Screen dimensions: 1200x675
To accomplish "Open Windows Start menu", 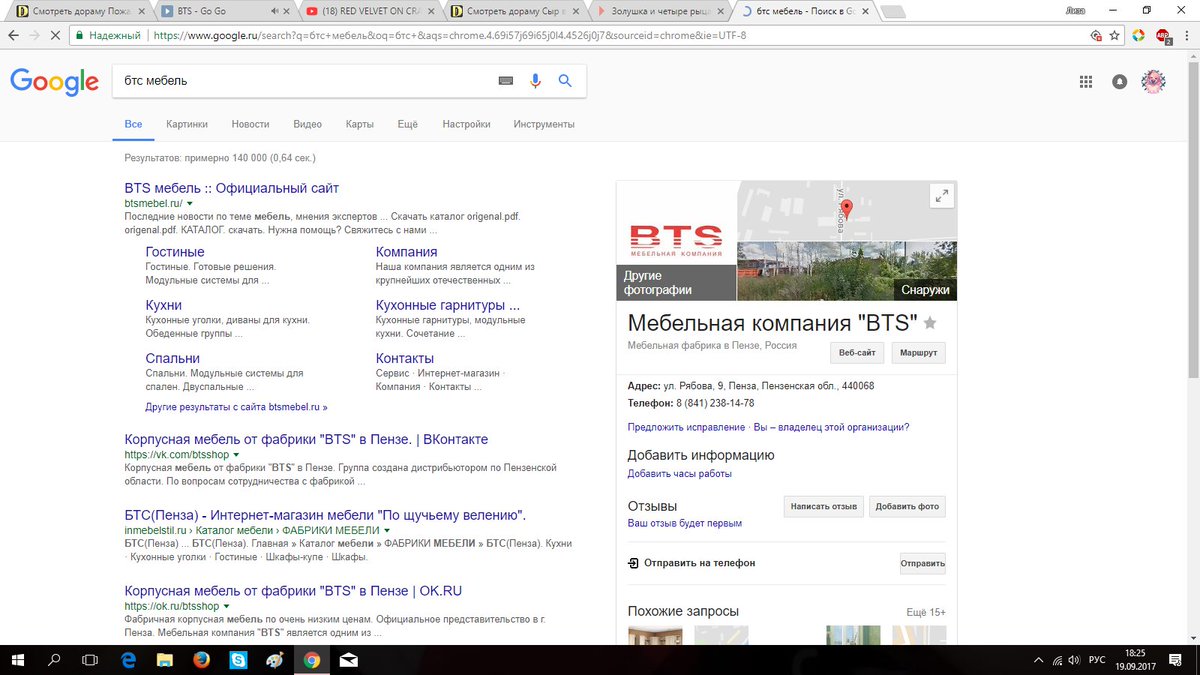I will point(18,660).
